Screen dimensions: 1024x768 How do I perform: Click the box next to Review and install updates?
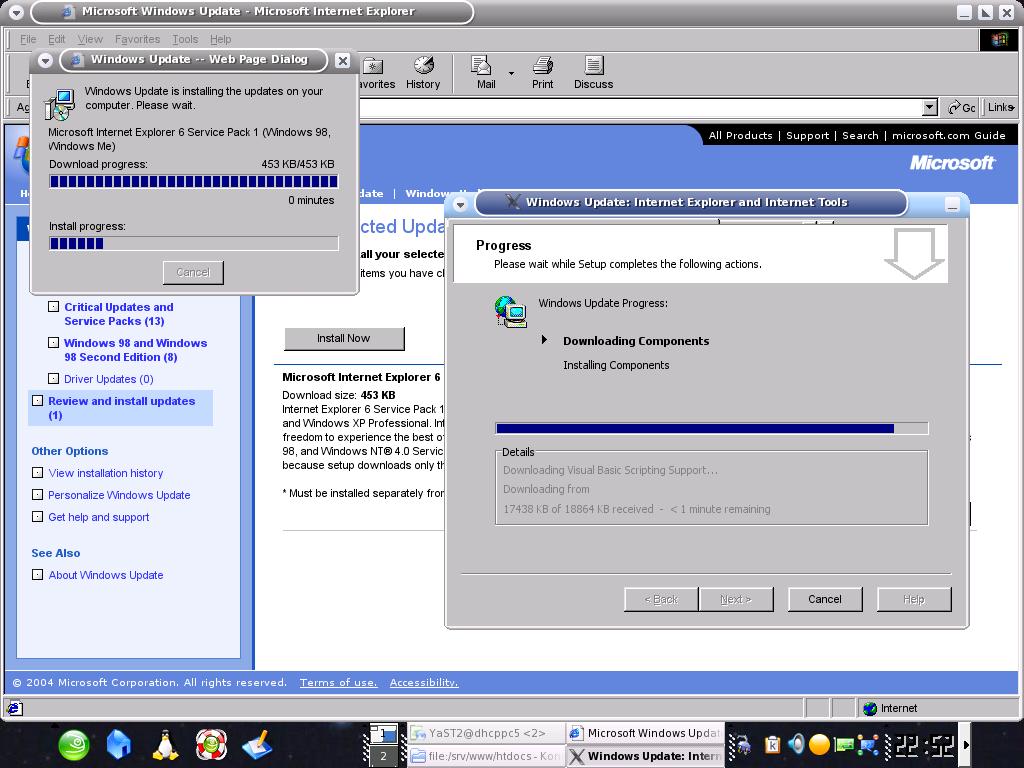[38, 400]
